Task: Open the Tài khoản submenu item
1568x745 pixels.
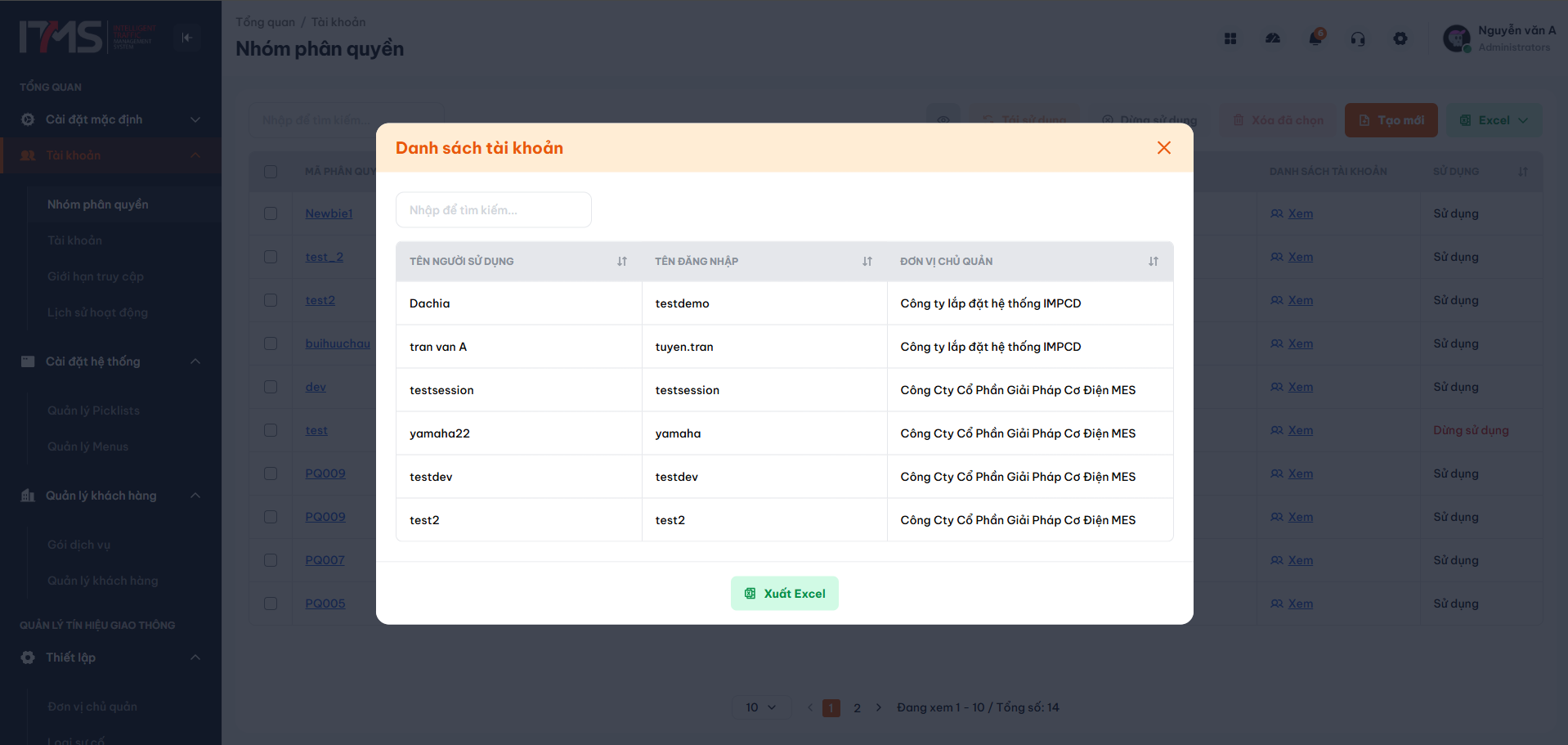Action: tap(74, 240)
